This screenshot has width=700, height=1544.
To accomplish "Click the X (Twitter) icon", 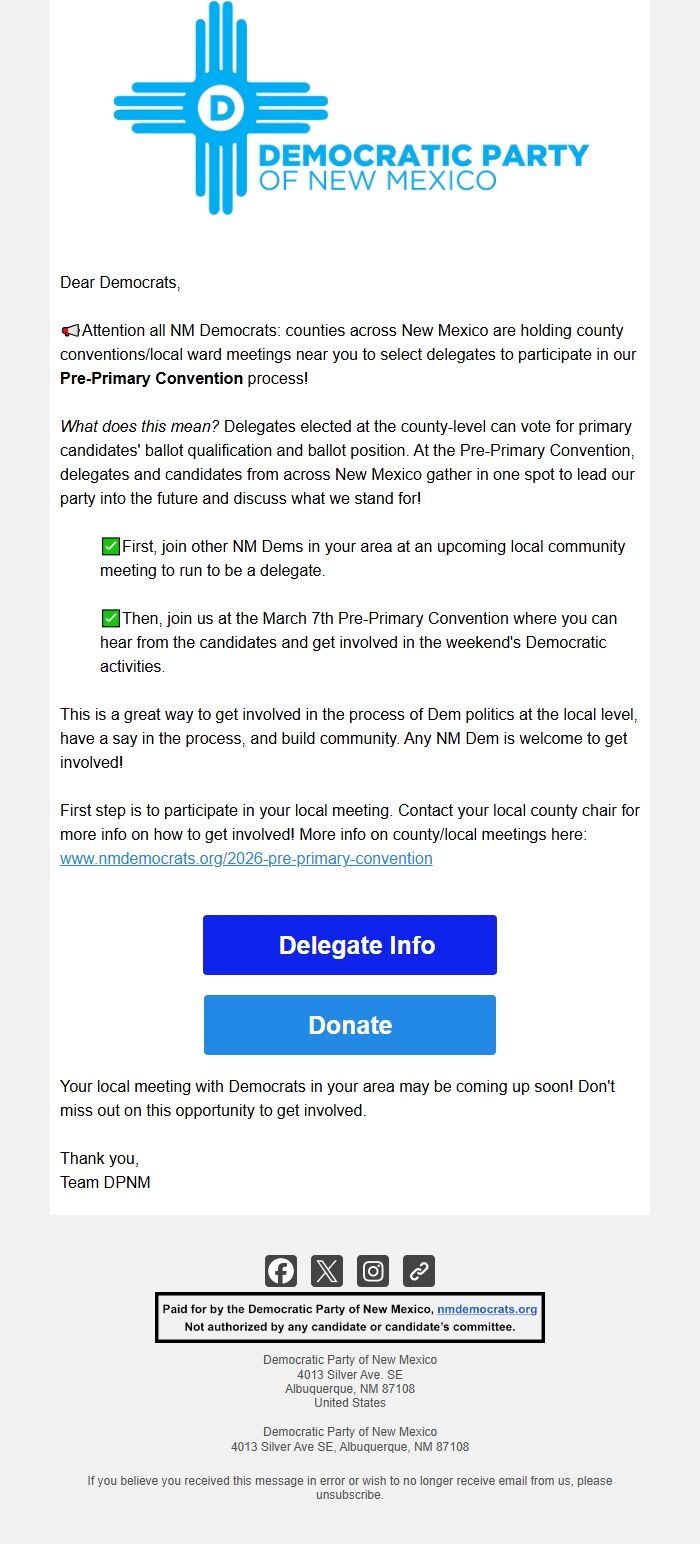I will [x=327, y=1271].
